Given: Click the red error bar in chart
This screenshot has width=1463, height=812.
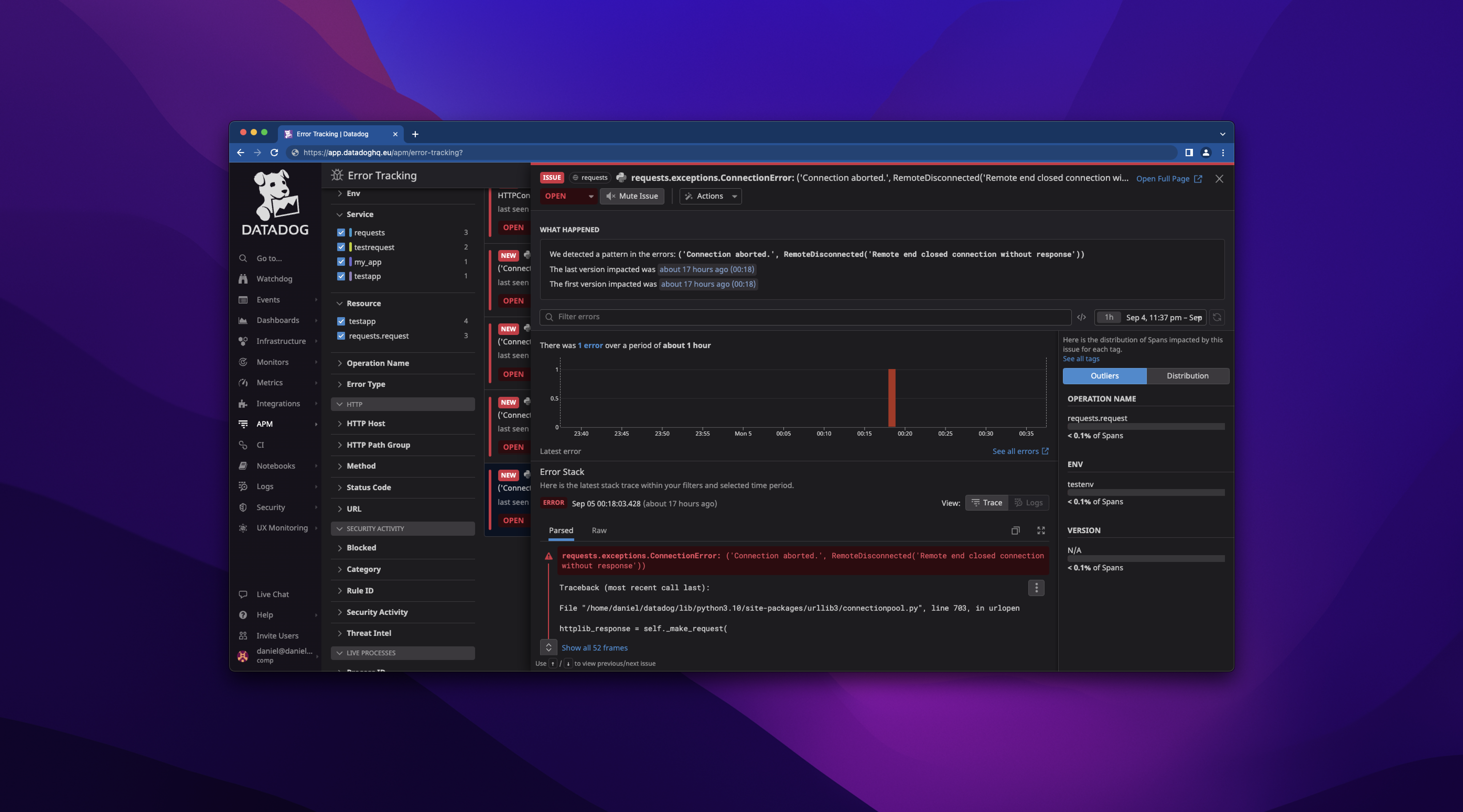Looking at the screenshot, I should 892,398.
